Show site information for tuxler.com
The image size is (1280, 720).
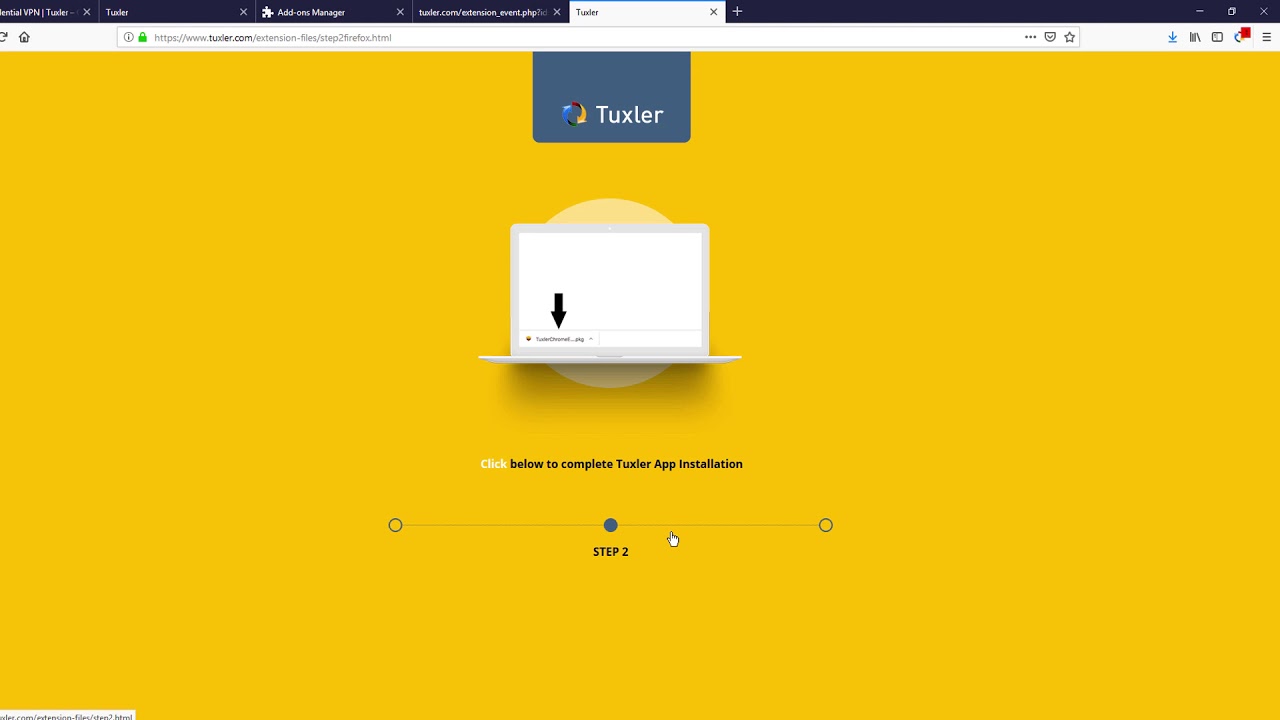[128, 37]
